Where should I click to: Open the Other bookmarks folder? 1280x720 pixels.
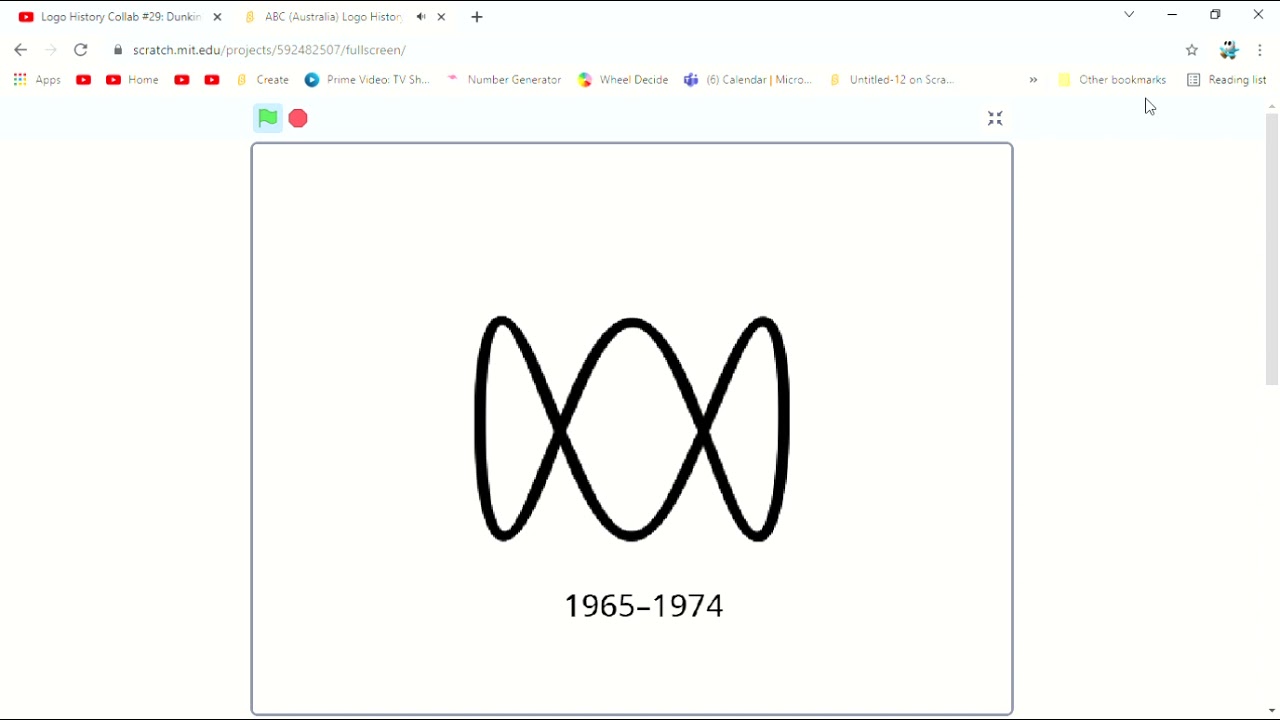click(x=1112, y=80)
